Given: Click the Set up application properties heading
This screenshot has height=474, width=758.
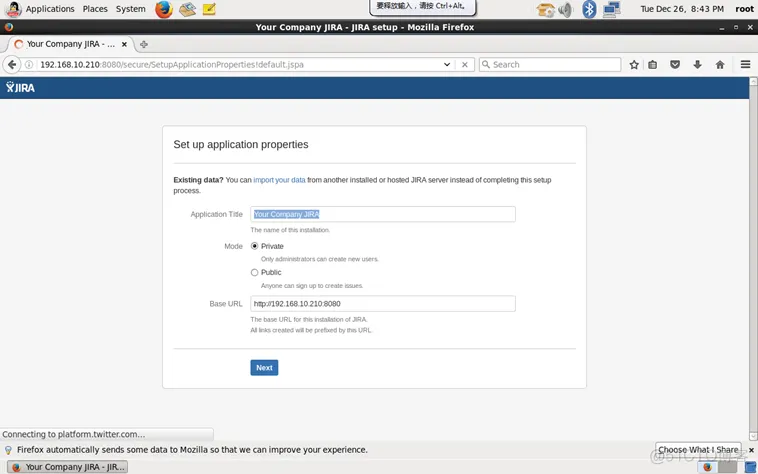Looking at the screenshot, I should click(241, 144).
